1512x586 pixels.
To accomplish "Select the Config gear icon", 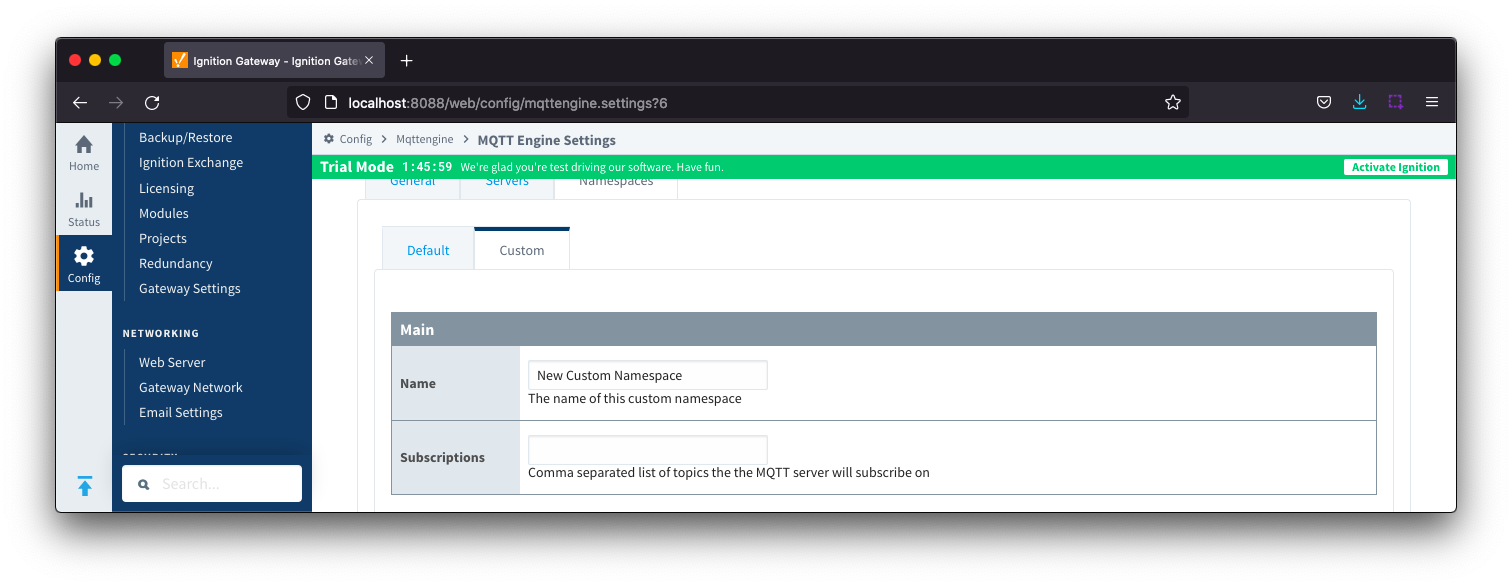I will 84,256.
